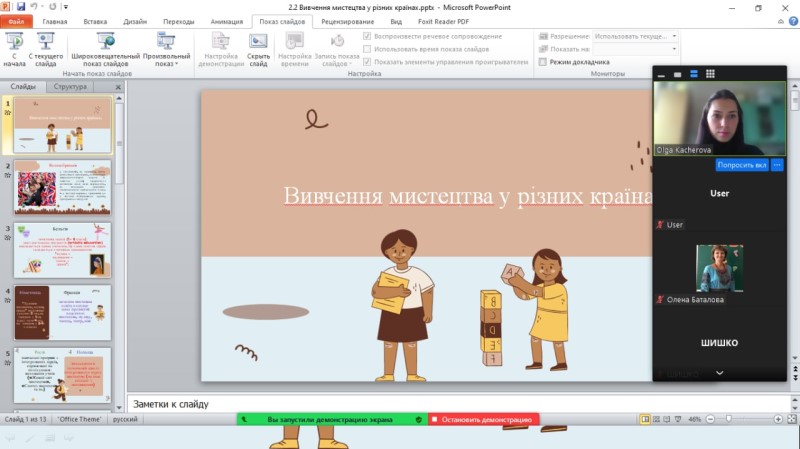The height and width of the screenshot is (449, 800).
Task: Click the undo arrow in quick access toolbar
Action: [35, 6]
